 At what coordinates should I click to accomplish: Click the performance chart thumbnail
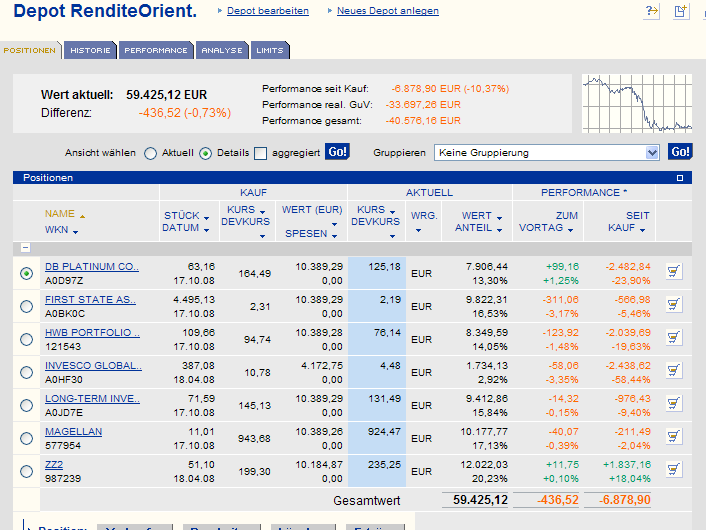point(637,104)
